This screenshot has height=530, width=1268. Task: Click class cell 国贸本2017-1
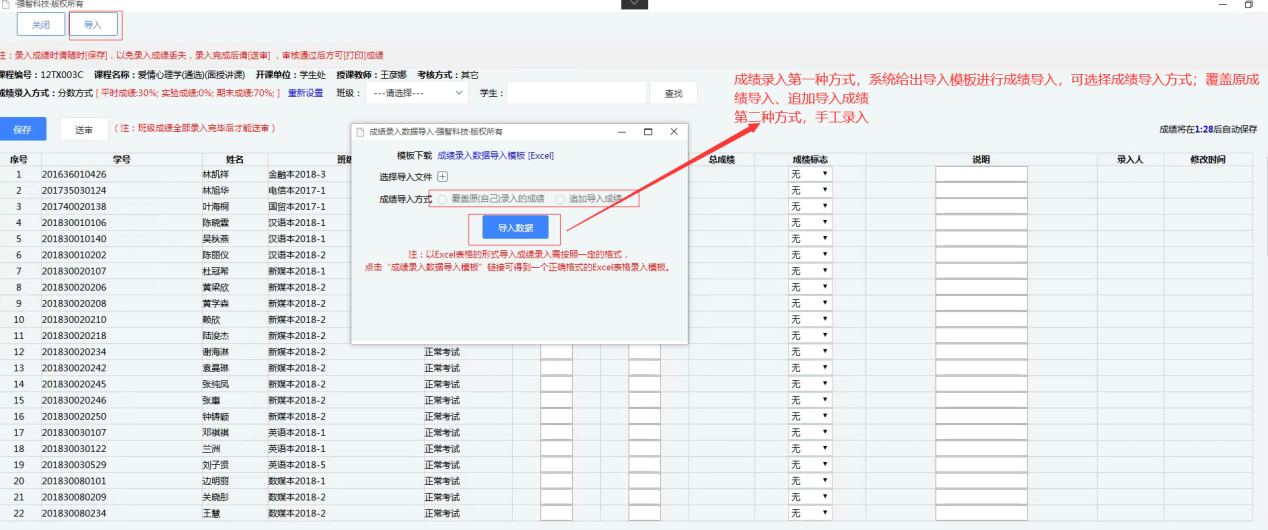point(298,206)
